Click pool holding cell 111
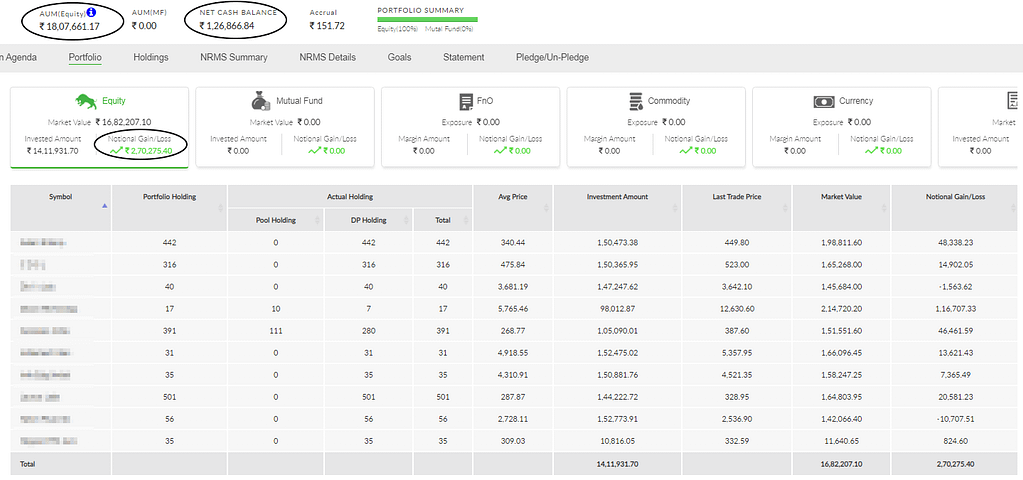The height and width of the screenshot is (480, 1023). point(275,331)
